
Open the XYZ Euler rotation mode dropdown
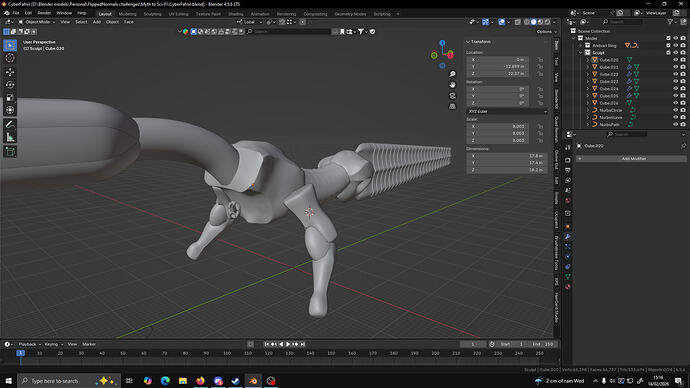pyautogui.click(x=507, y=111)
